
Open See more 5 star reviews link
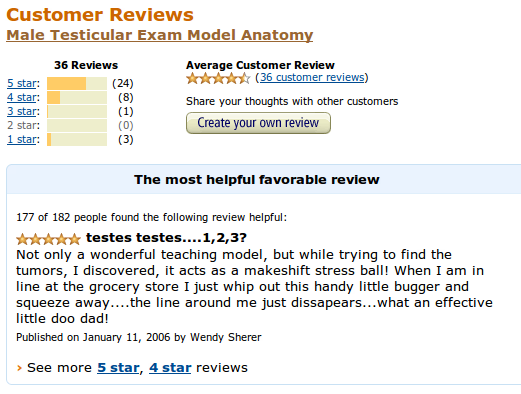pyautogui.click(x=118, y=368)
